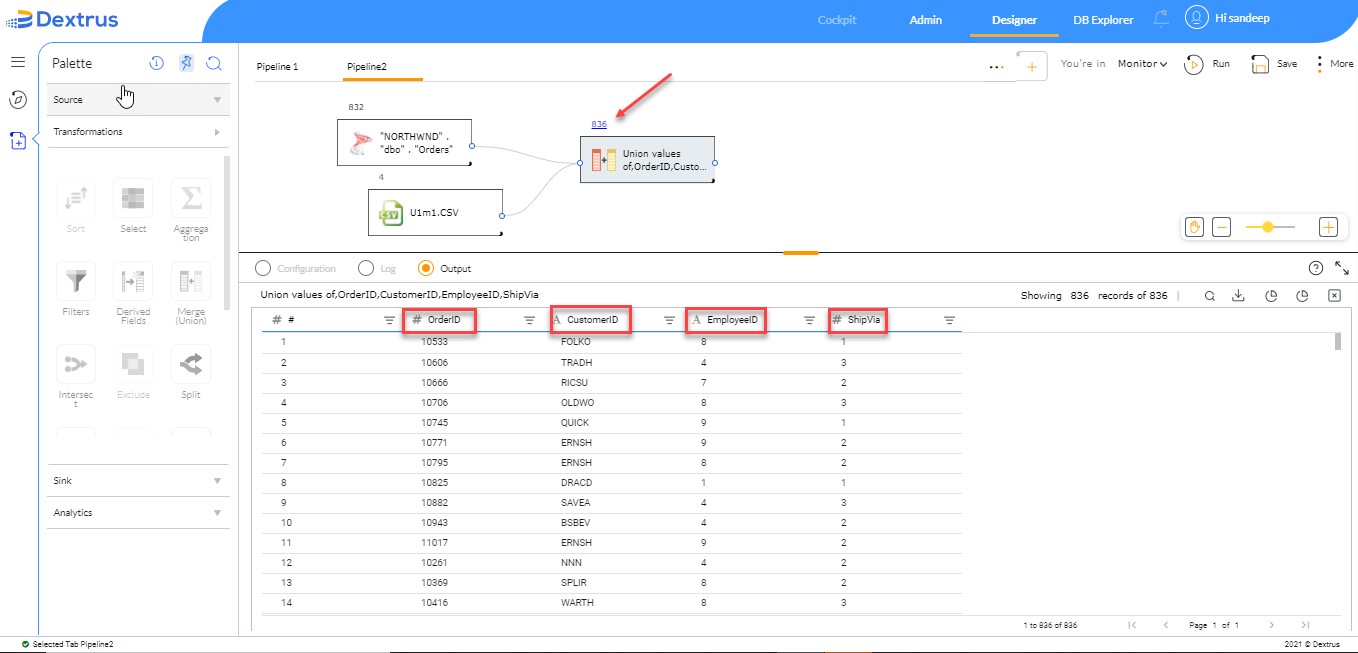Open the Cockpit menu

tap(837, 20)
